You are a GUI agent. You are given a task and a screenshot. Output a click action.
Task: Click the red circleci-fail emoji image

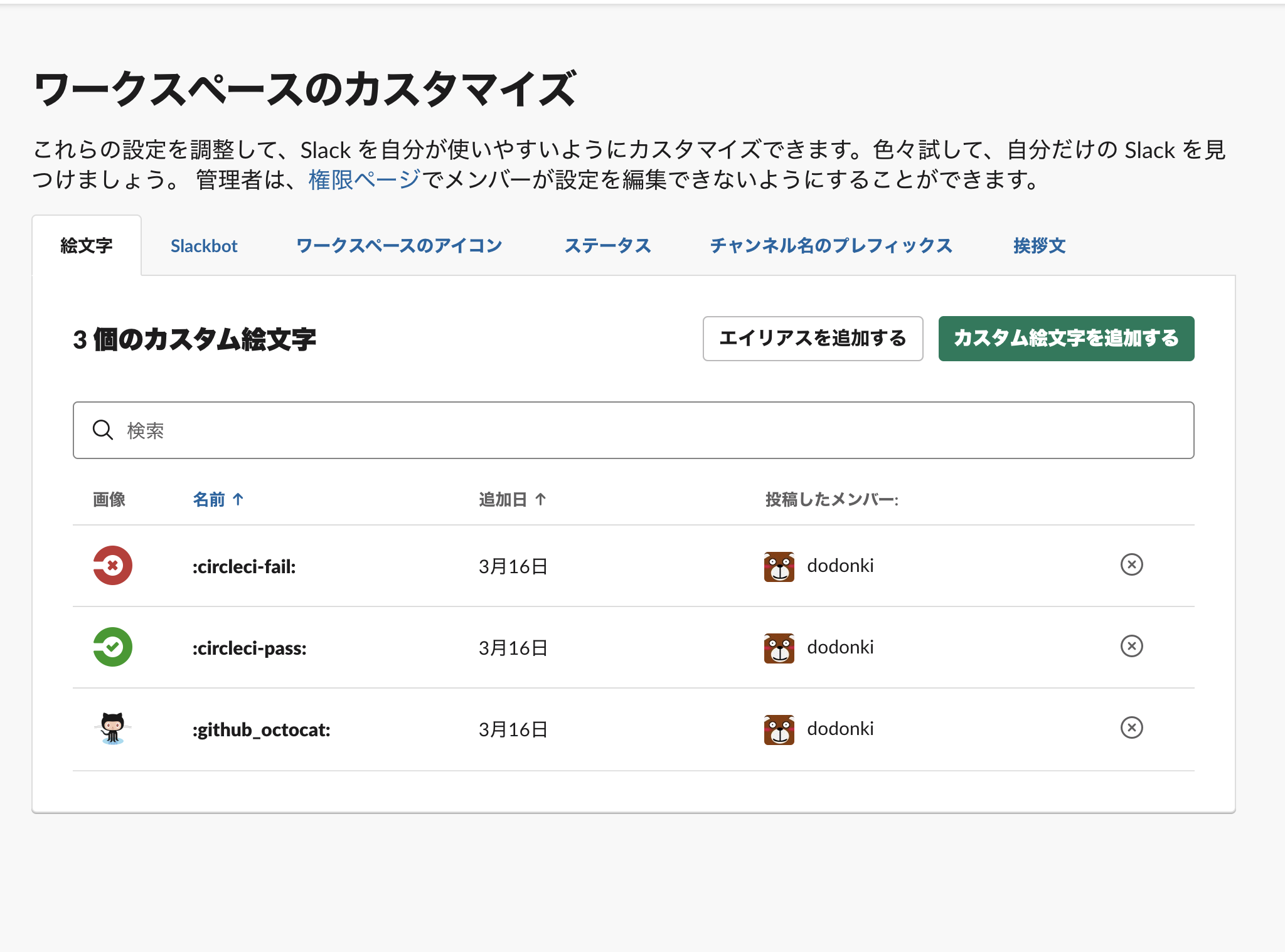[x=113, y=566]
